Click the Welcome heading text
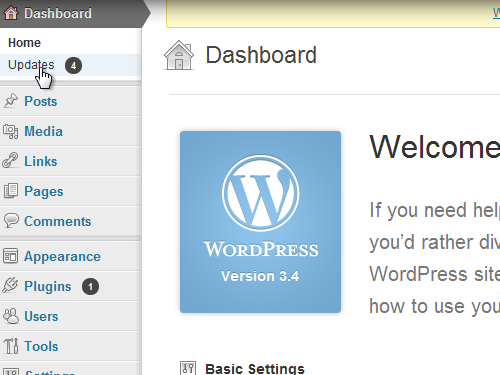Viewport: 500px width, 375px height. pos(435,147)
